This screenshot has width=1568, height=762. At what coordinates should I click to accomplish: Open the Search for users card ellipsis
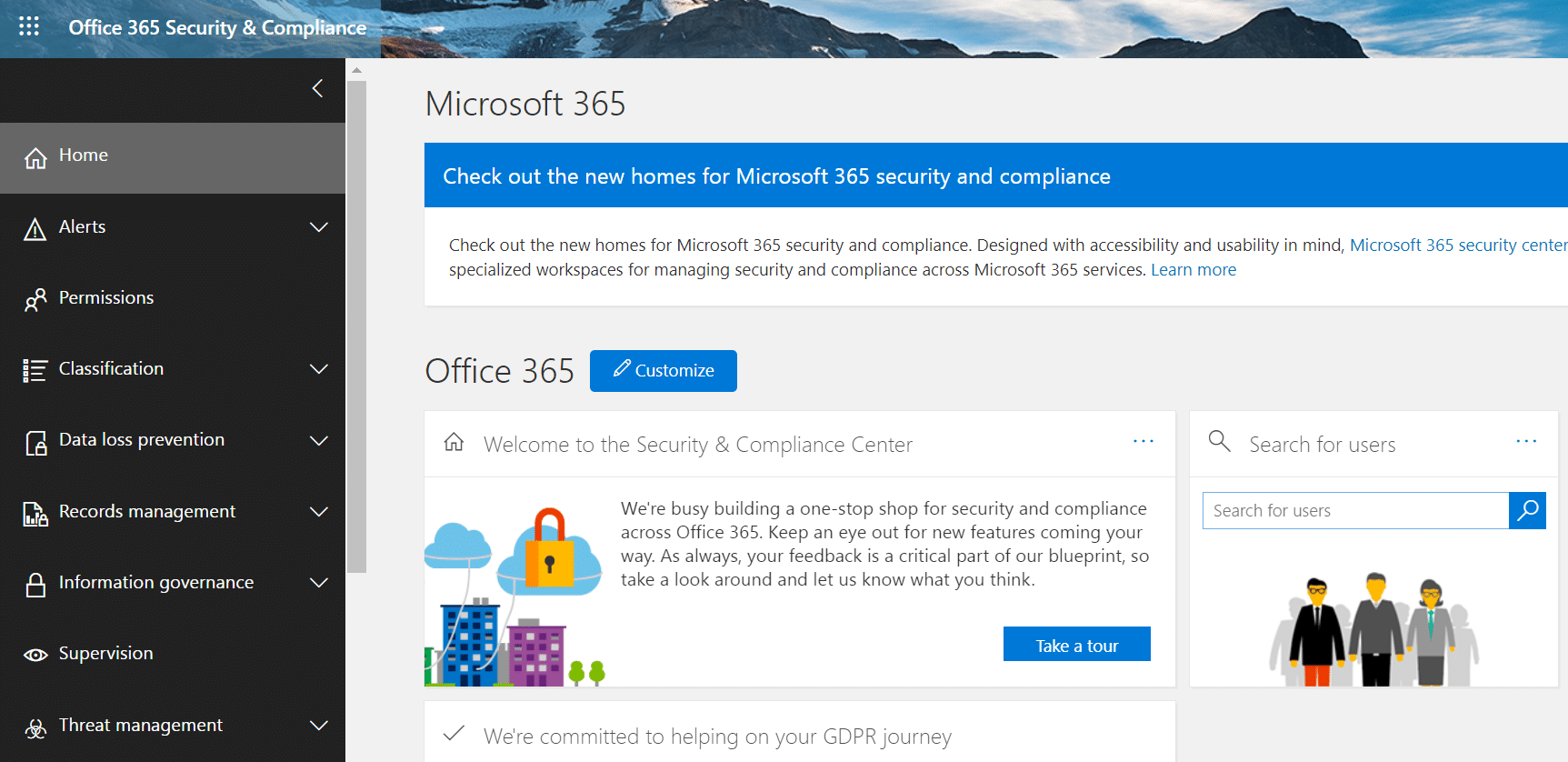[x=1525, y=442]
